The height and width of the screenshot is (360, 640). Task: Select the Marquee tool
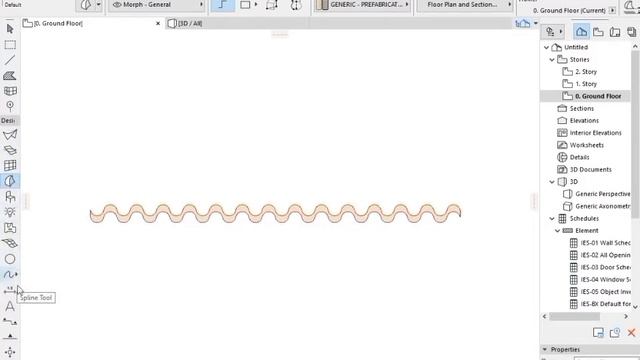click(x=10, y=44)
